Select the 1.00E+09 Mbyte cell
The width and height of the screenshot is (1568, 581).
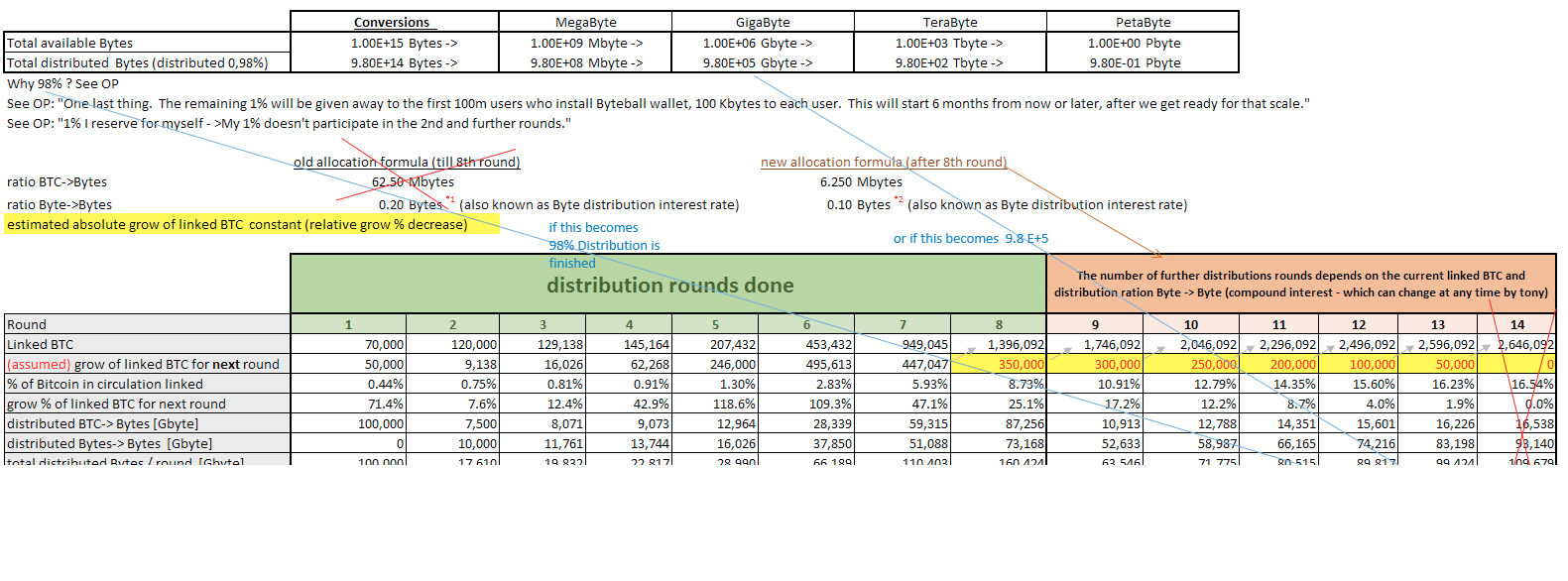click(x=585, y=43)
